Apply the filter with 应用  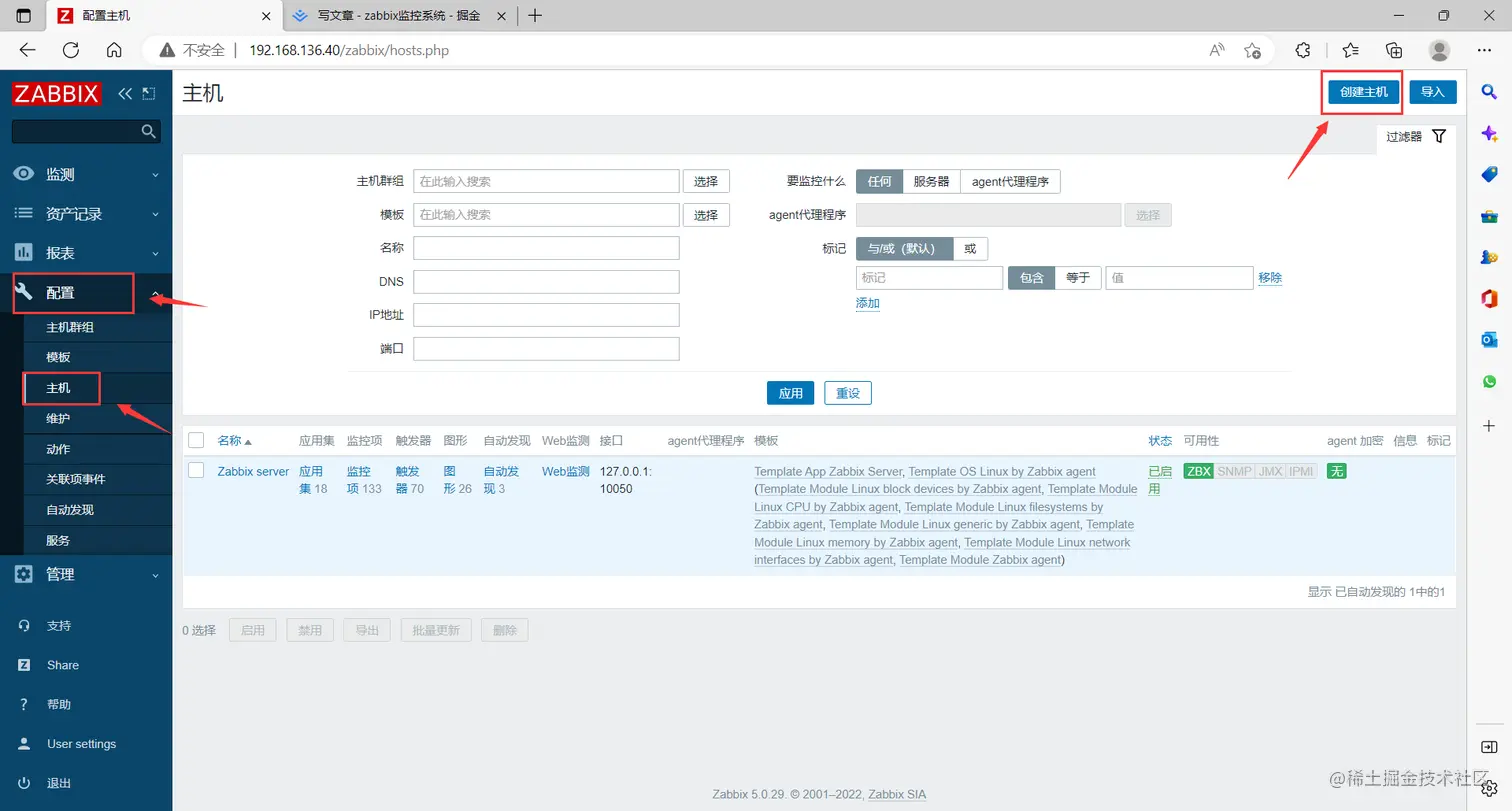(791, 393)
